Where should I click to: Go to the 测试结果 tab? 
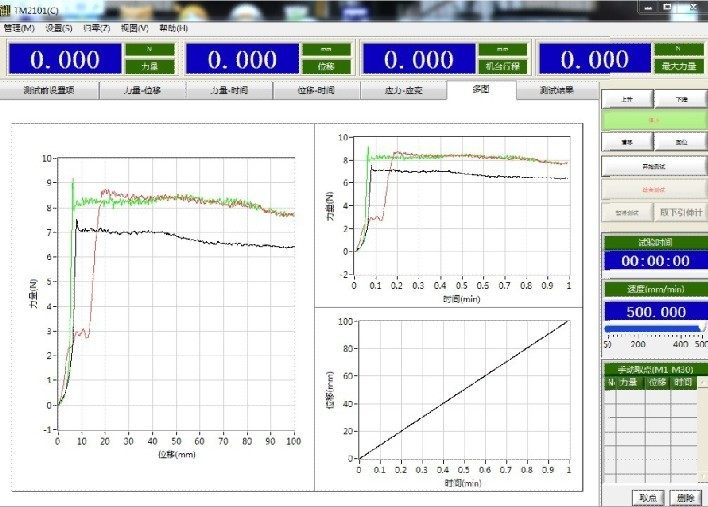[556, 90]
